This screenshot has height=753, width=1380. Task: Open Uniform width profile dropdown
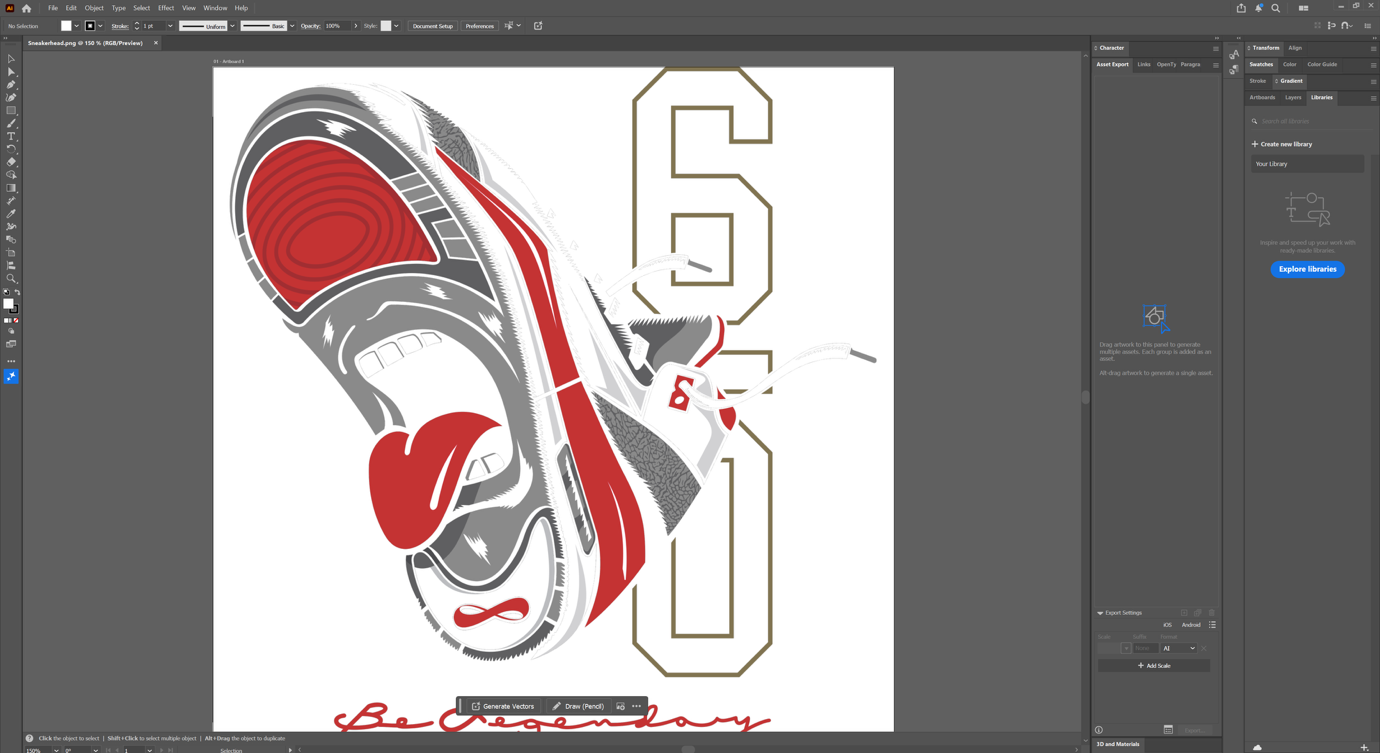(x=233, y=26)
